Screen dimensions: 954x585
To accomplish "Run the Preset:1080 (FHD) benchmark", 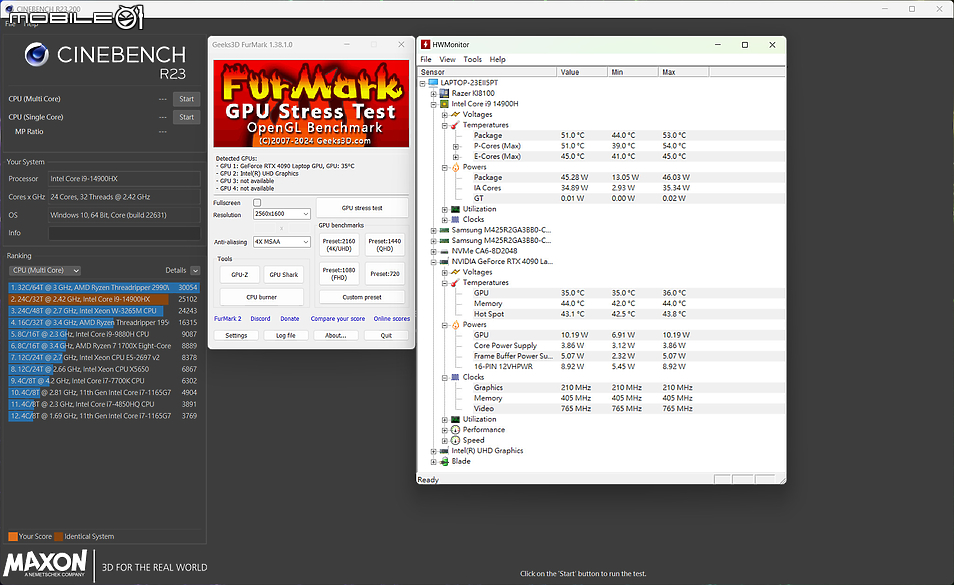I will [339, 274].
